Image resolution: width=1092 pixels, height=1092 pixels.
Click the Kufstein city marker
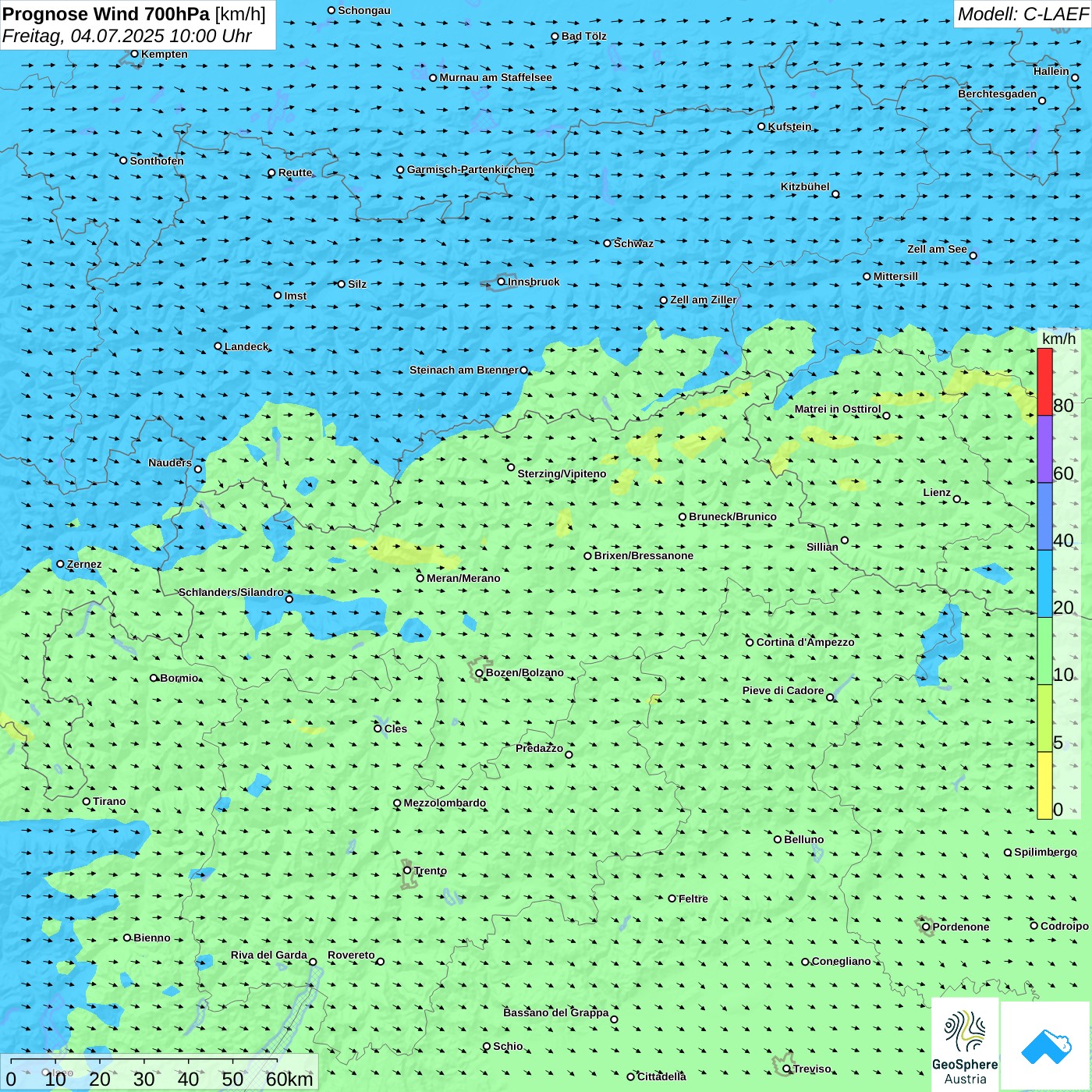point(761,126)
